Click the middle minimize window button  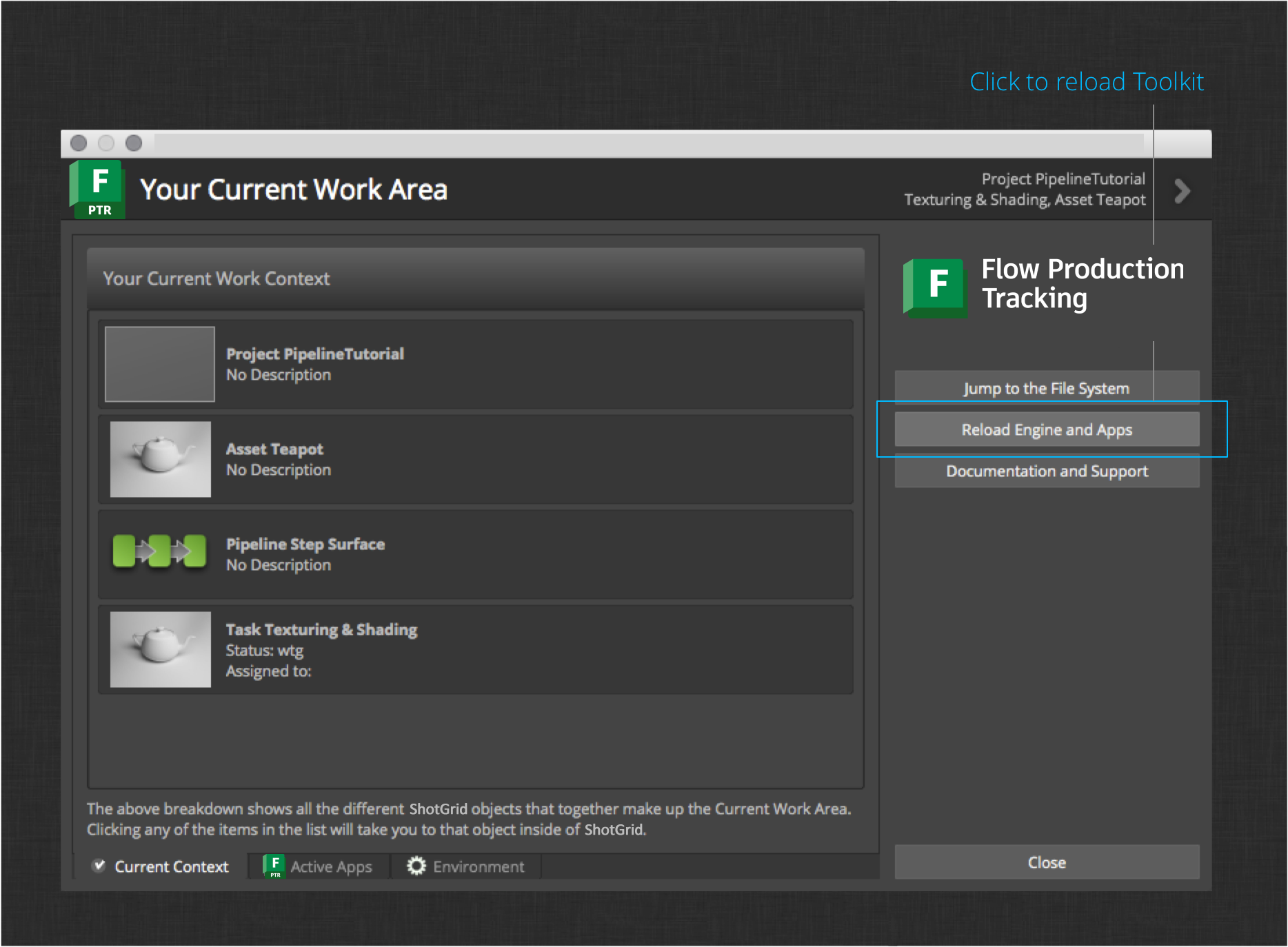(x=106, y=143)
